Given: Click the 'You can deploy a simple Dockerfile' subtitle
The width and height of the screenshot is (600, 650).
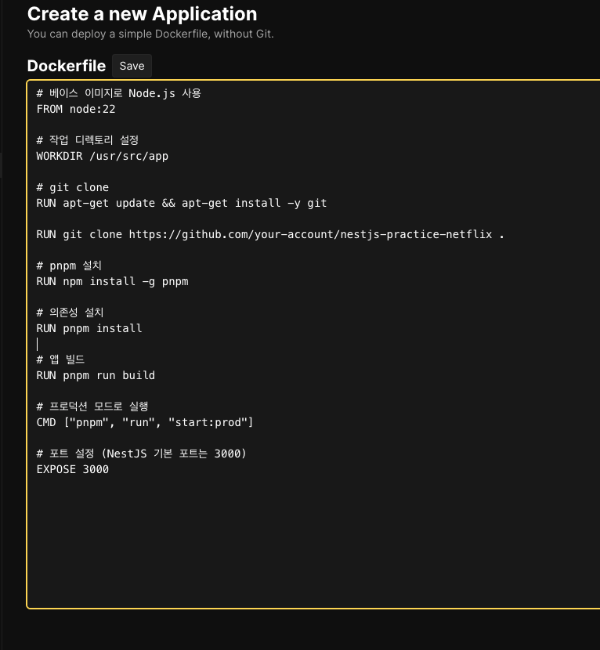Looking at the screenshot, I should pos(151,34).
